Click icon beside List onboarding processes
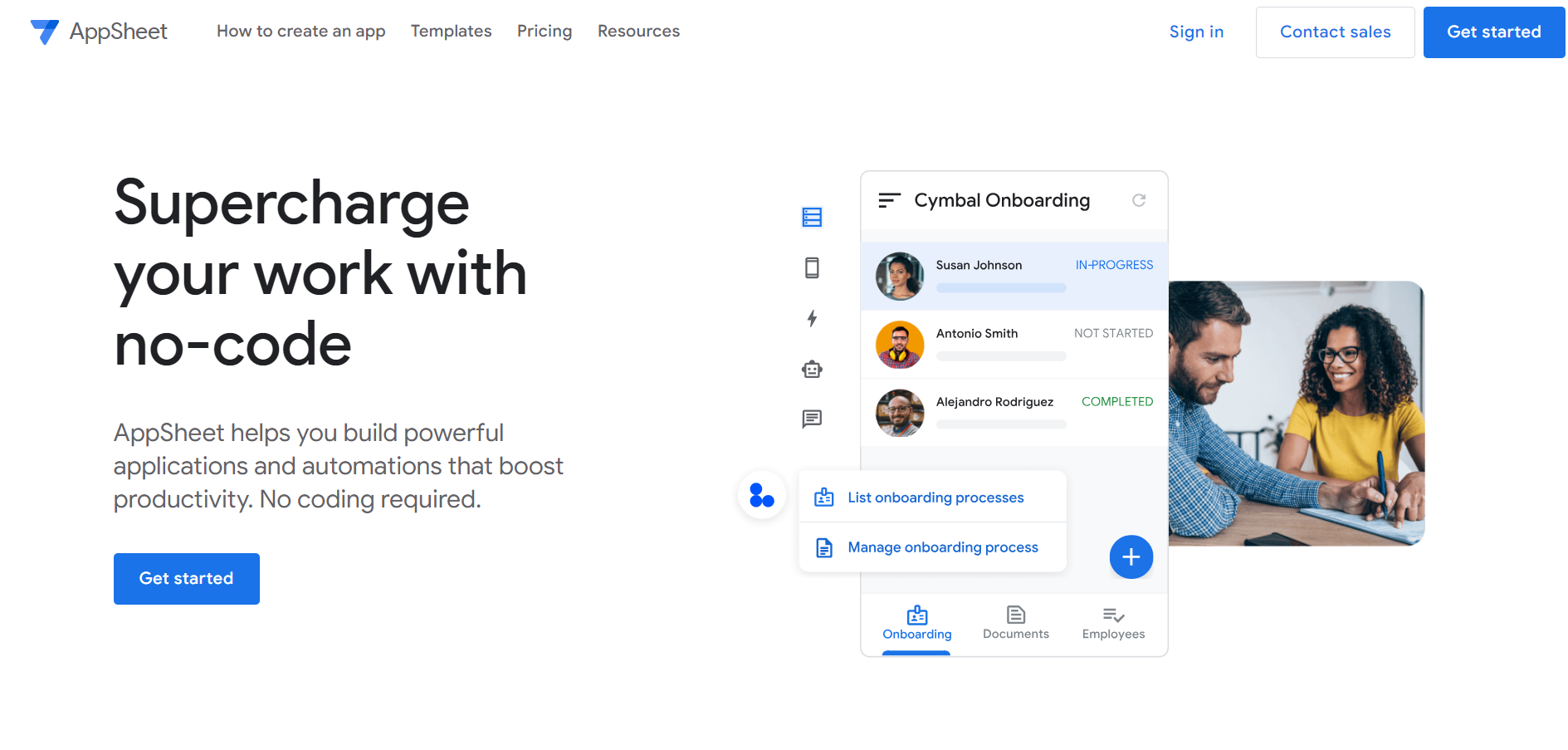The height and width of the screenshot is (750, 1568). pos(823,498)
